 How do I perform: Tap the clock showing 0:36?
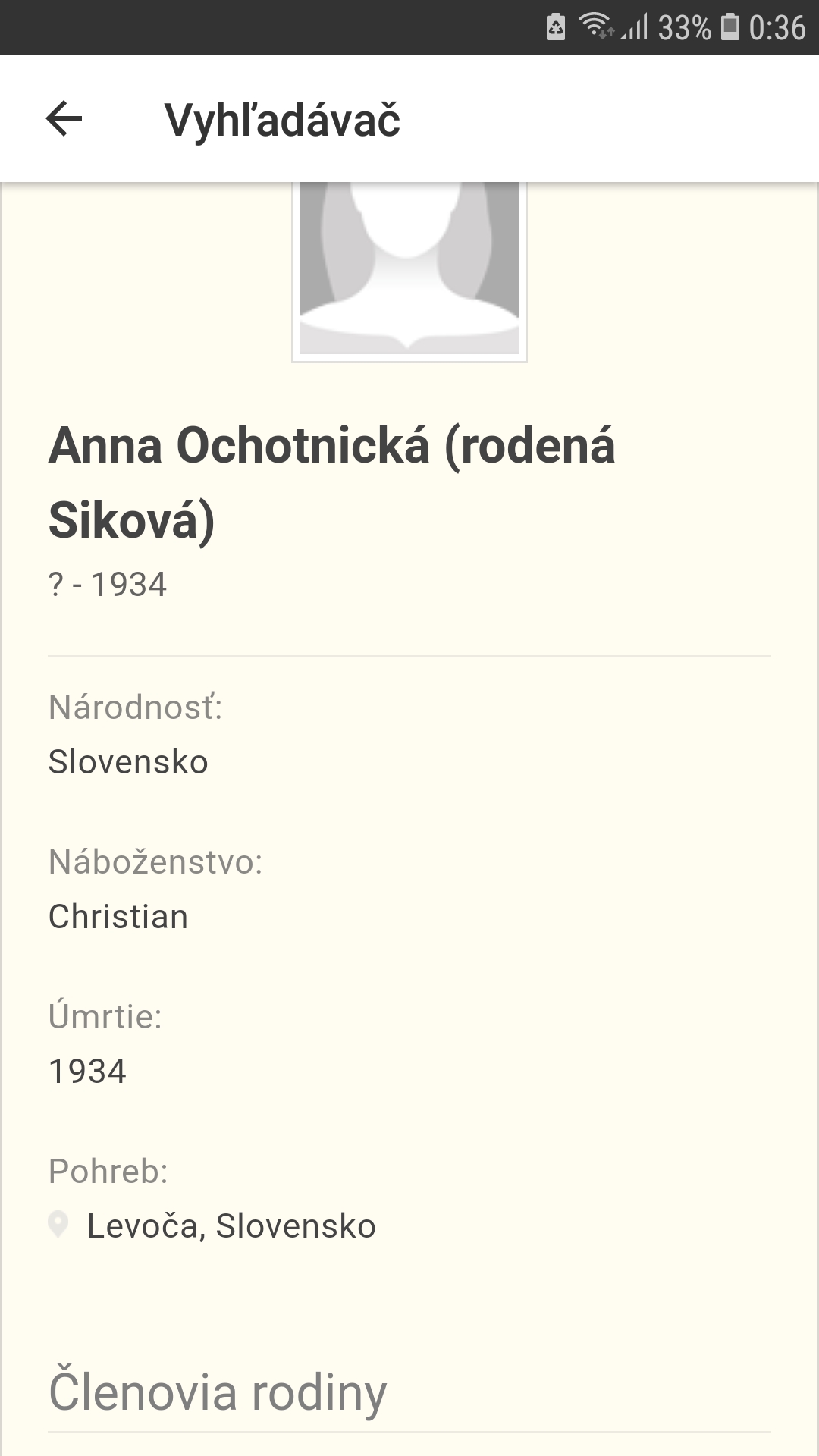[x=777, y=28]
